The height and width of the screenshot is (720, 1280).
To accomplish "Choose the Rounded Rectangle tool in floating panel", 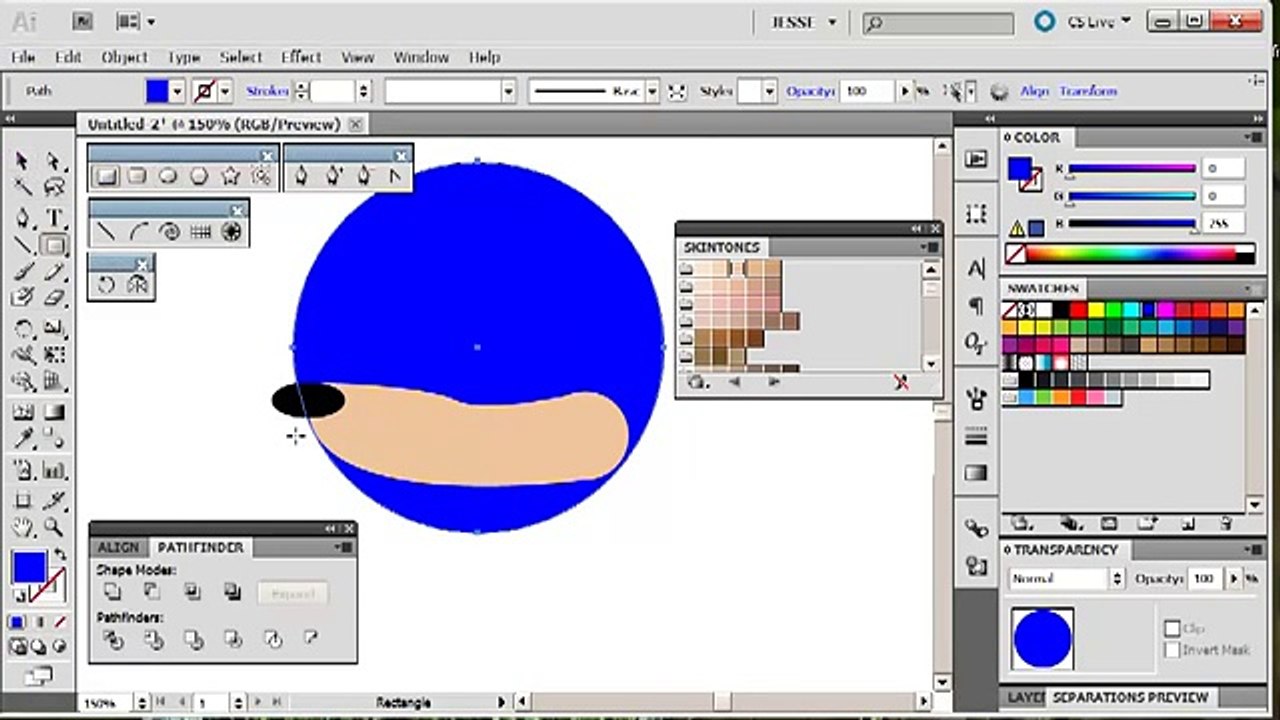I will point(137,177).
